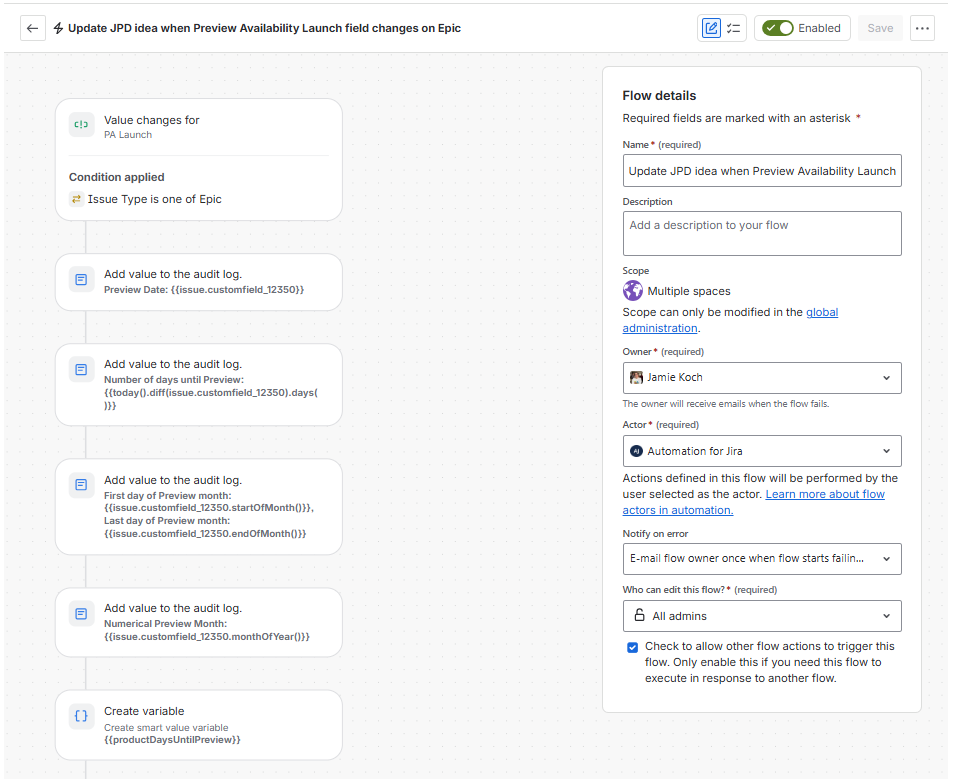The width and height of the screenshot is (957, 779).
Task: Click the First day of Preview month icon
Action: (x=81, y=485)
